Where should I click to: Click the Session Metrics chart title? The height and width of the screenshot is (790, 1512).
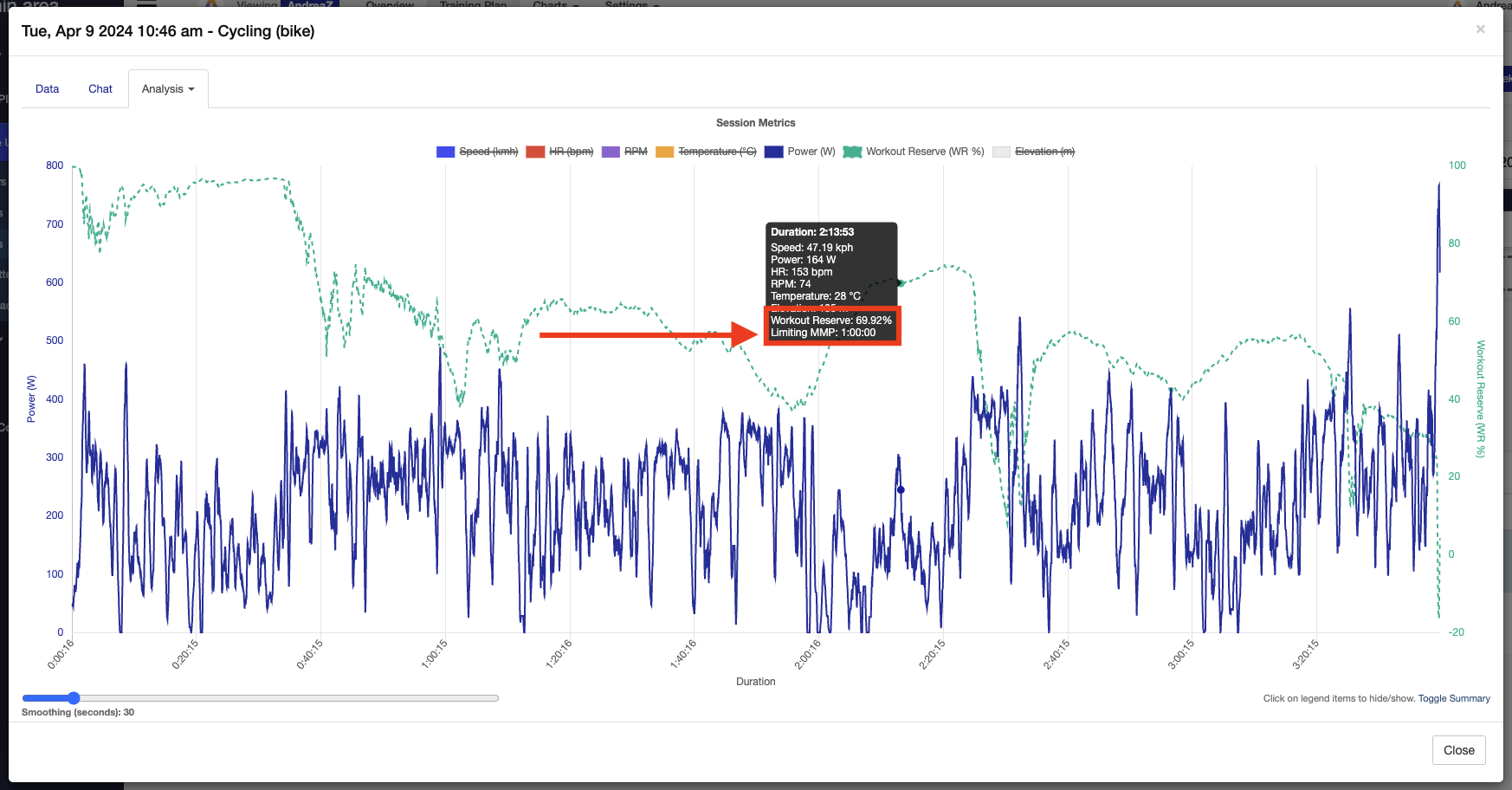[755, 123]
